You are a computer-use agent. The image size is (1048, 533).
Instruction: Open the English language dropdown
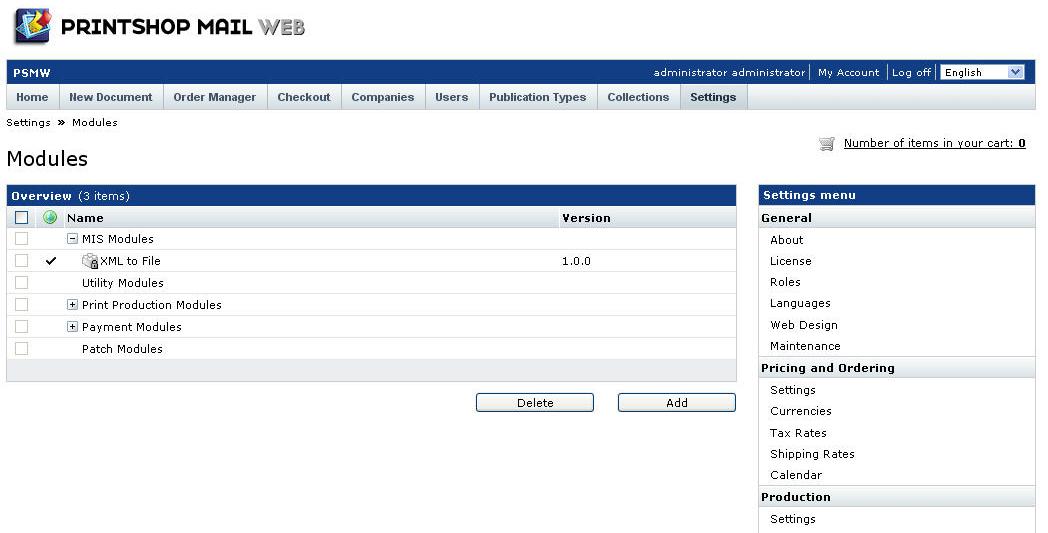(982, 72)
